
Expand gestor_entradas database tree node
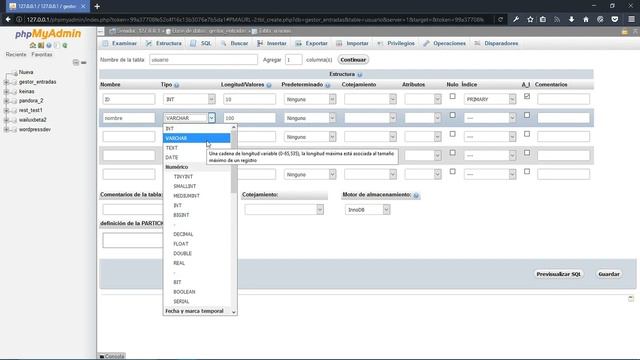[x=6, y=82]
